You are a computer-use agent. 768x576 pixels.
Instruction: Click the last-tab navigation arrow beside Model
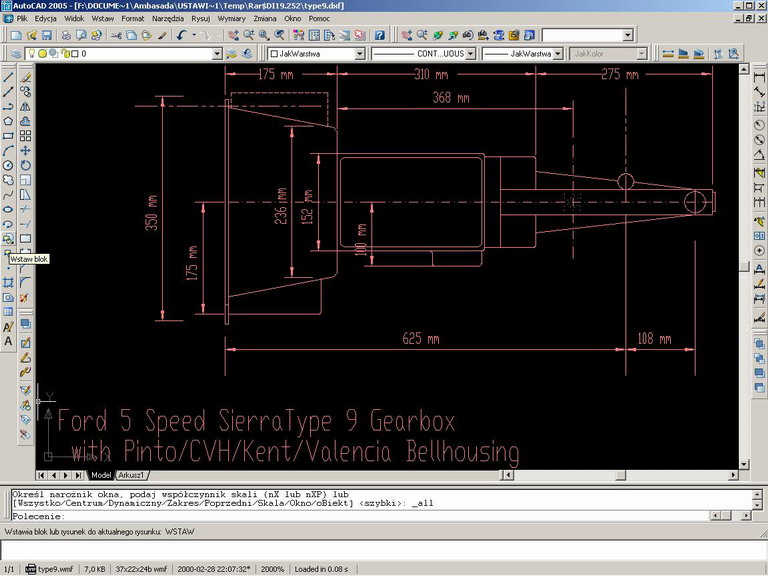coord(78,475)
